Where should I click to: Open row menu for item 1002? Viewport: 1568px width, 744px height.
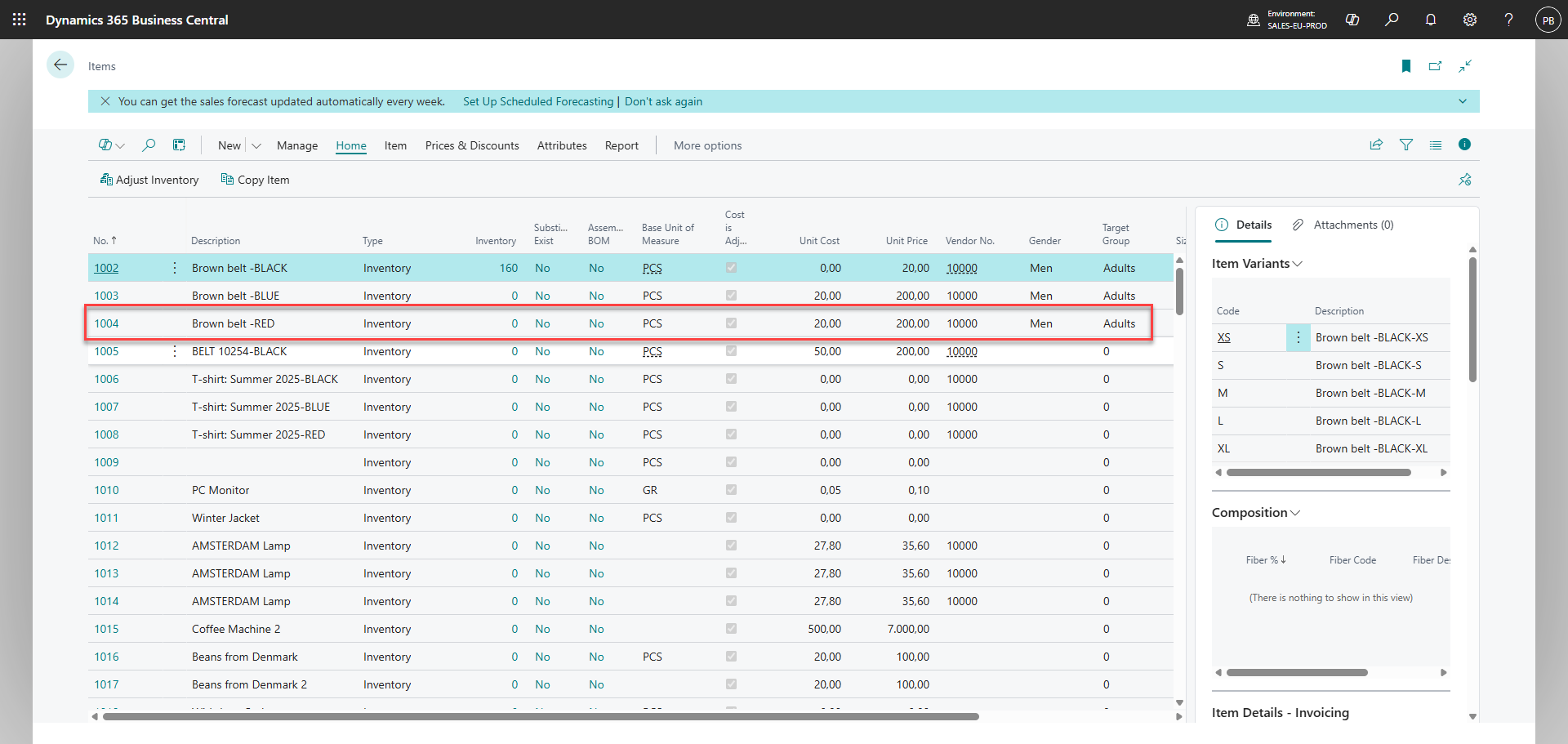175,268
